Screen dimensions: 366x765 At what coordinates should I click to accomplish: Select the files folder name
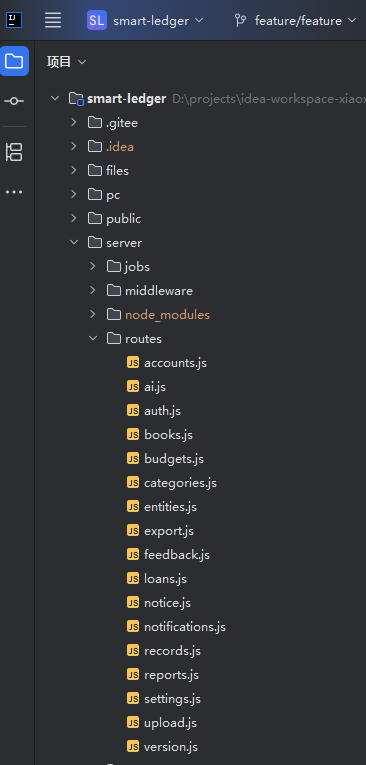point(118,171)
